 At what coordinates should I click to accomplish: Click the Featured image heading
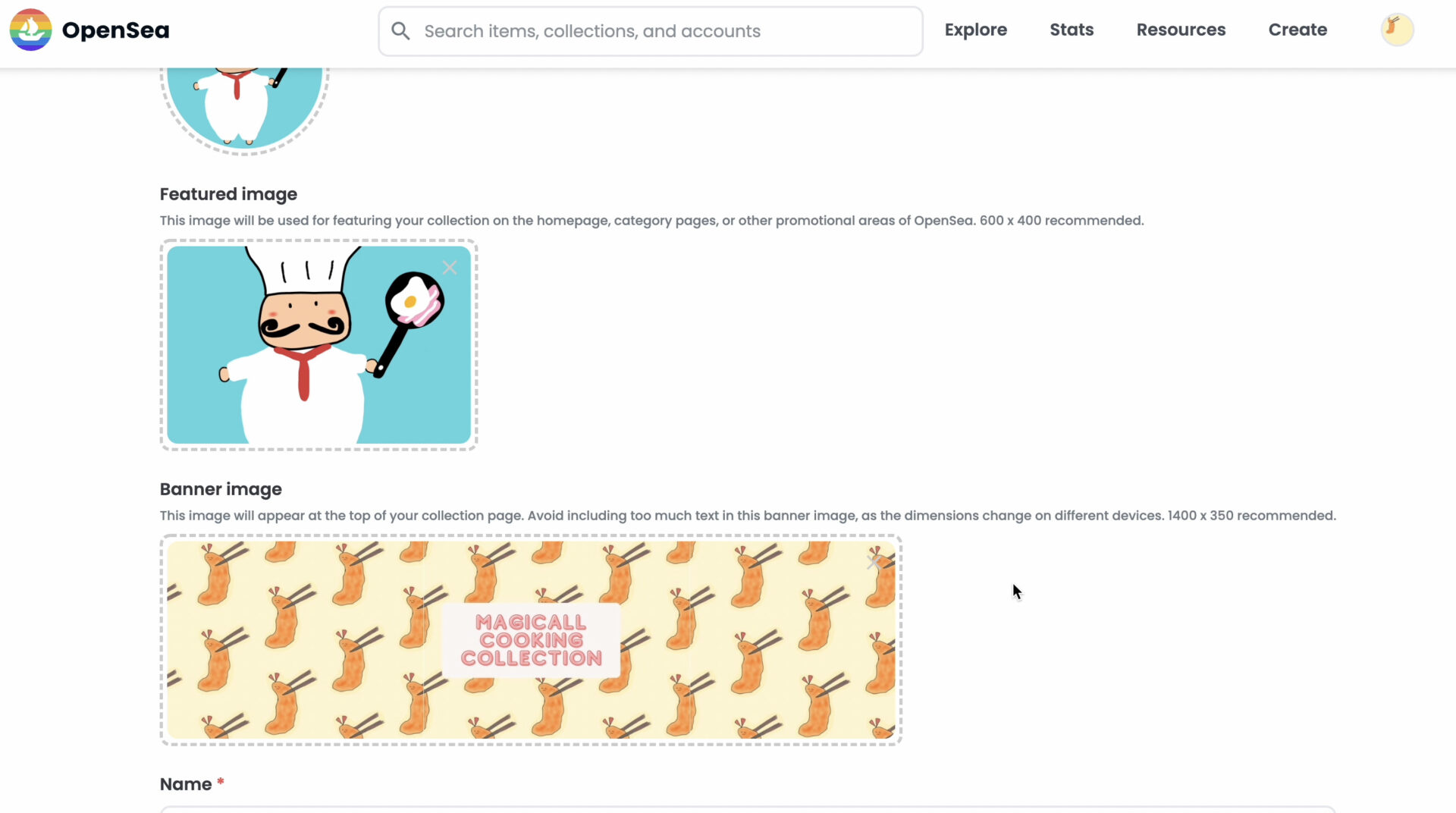coord(228,194)
